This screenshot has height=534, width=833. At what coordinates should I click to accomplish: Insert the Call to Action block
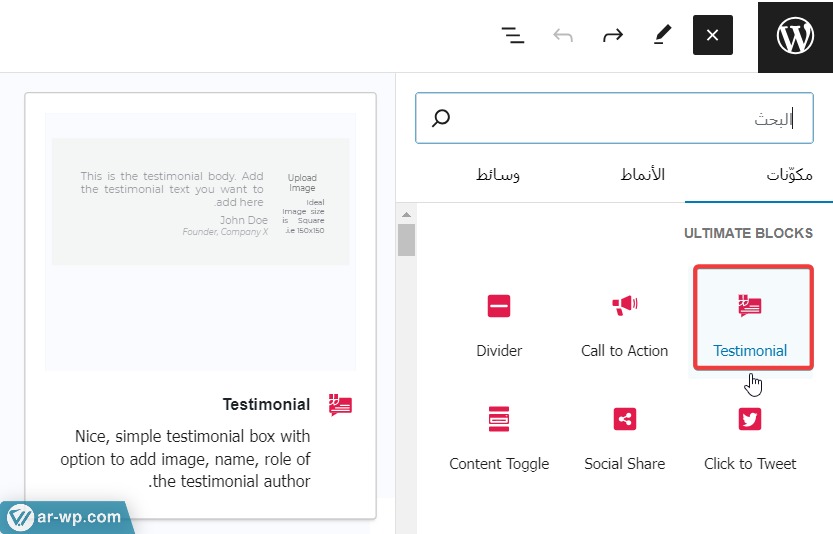(x=624, y=318)
